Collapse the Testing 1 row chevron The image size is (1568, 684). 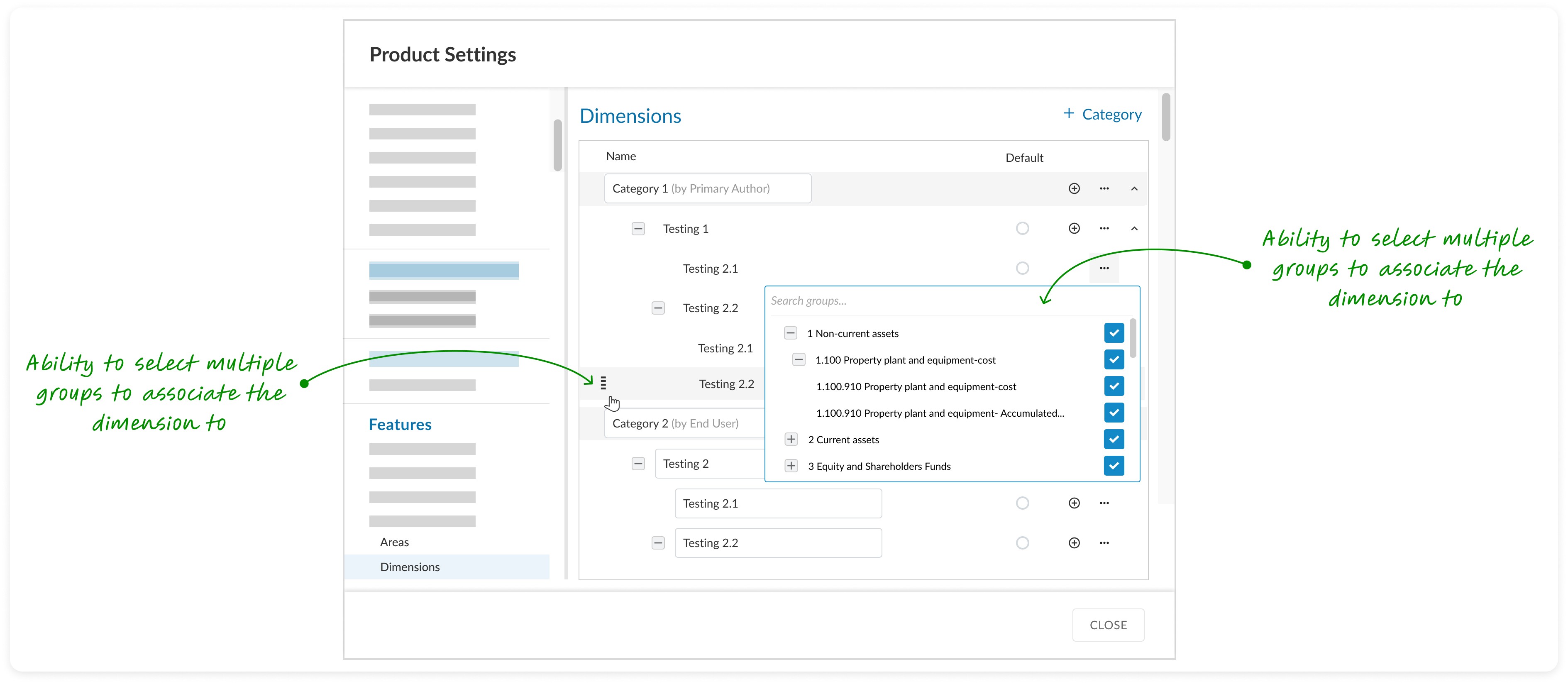1134,228
